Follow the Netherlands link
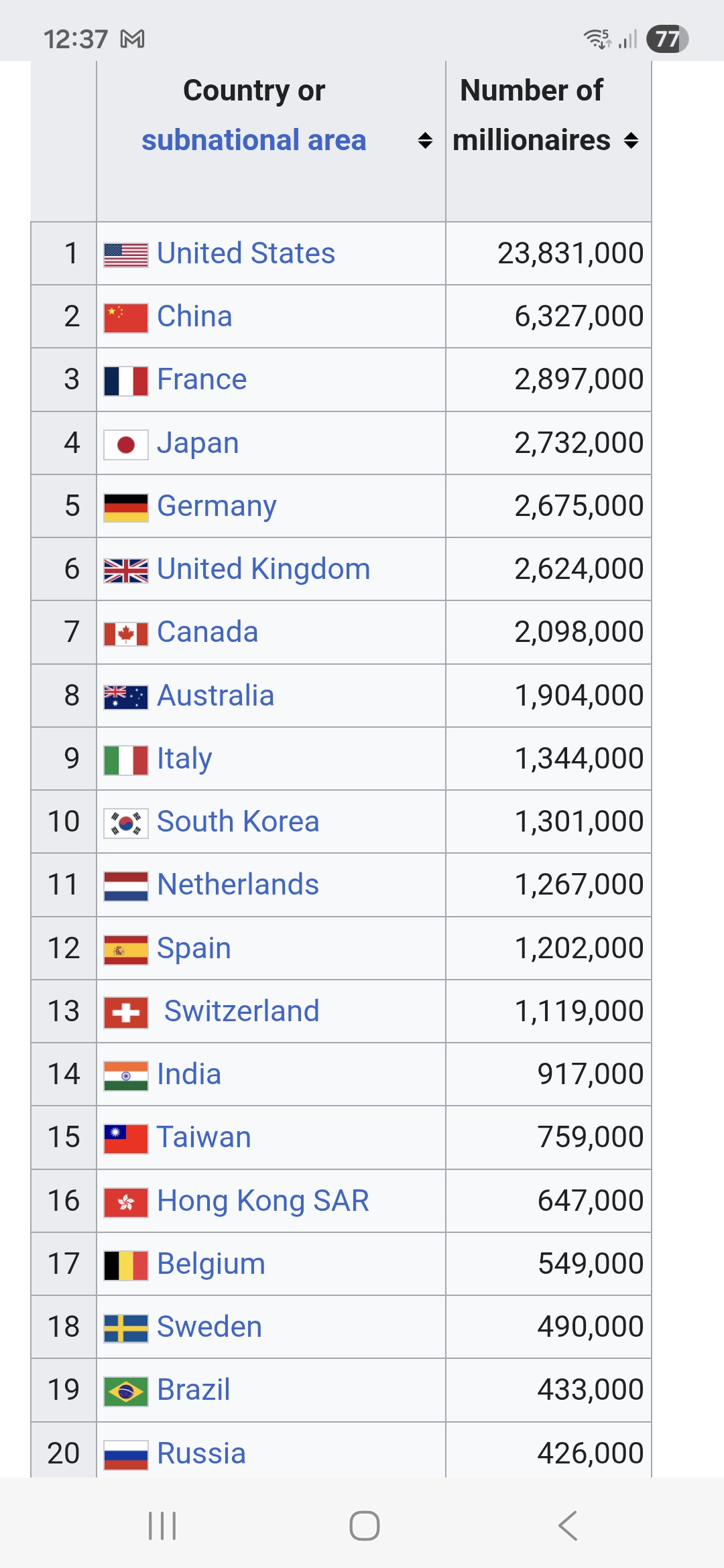This screenshot has height=1568, width=724. click(238, 885)
